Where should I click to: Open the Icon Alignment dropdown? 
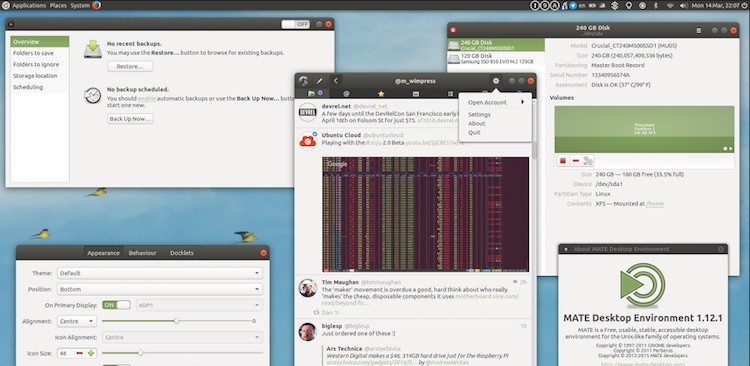tap(182, 337)
